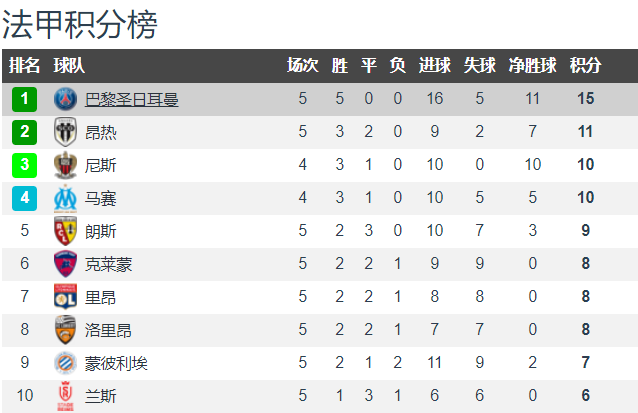The image size is (638, 413).
Task: Click the 法甲积分榜 title
Action: tap(80, 24)
